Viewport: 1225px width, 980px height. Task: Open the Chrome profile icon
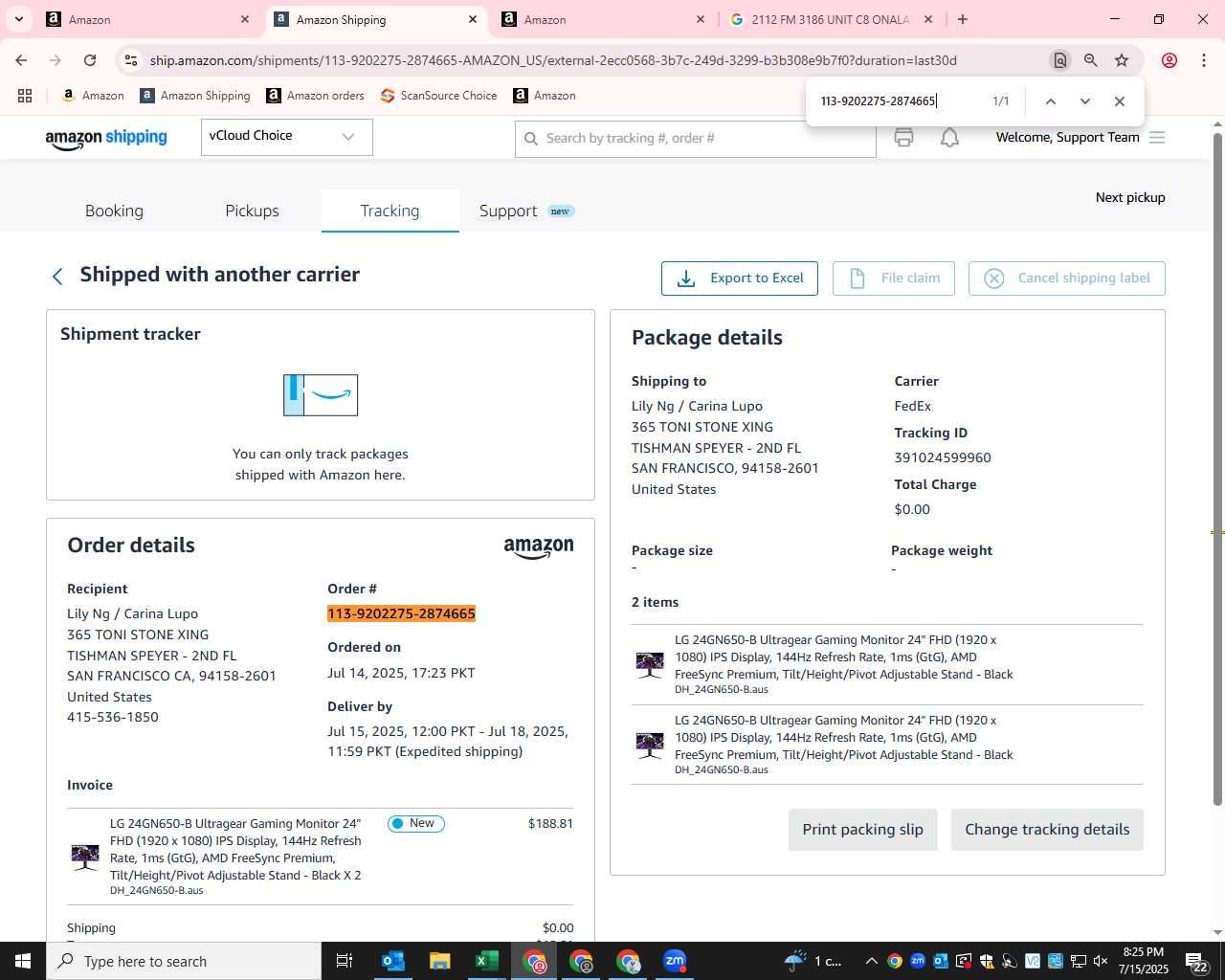coord(1169,60)
